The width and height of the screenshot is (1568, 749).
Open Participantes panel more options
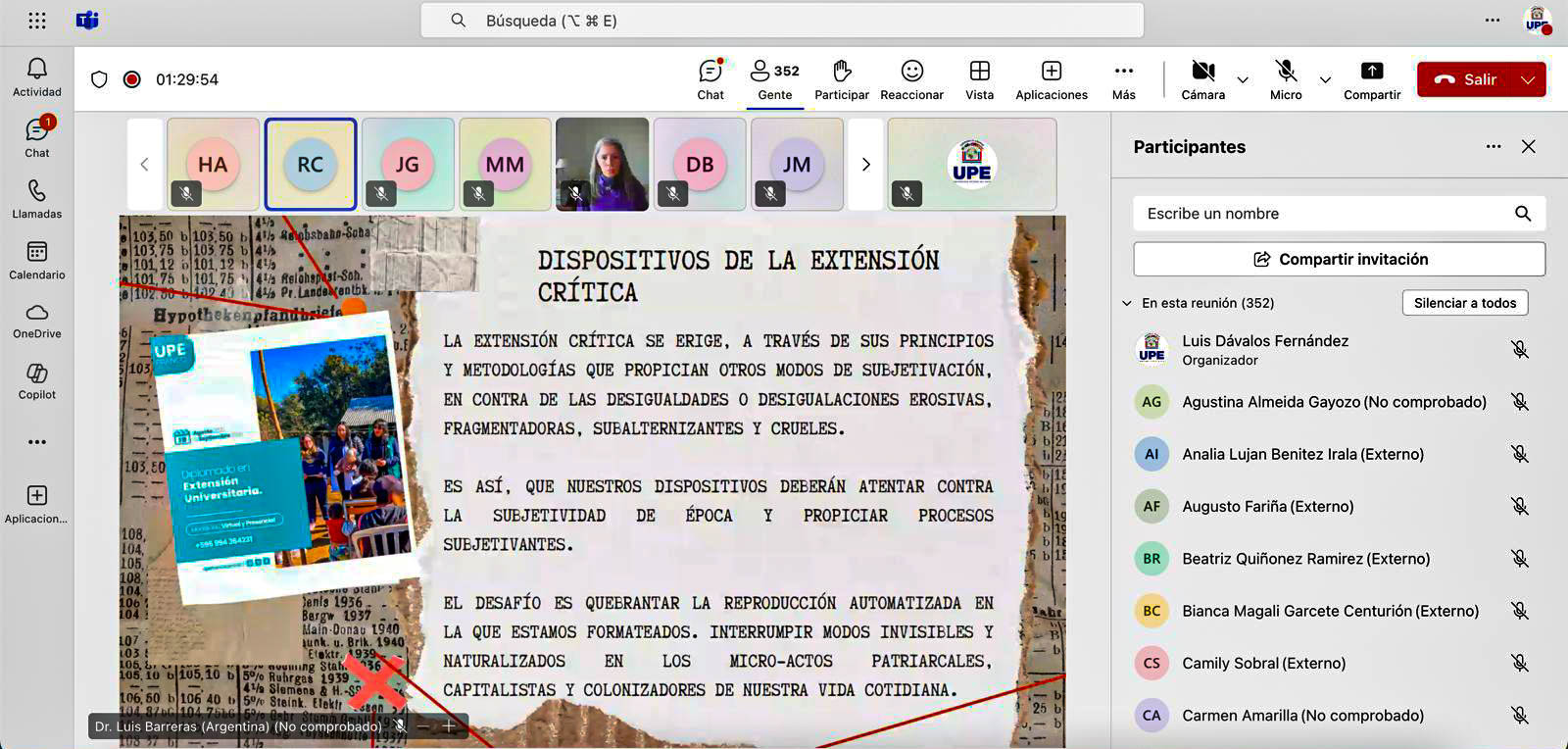coord(1494,146)
